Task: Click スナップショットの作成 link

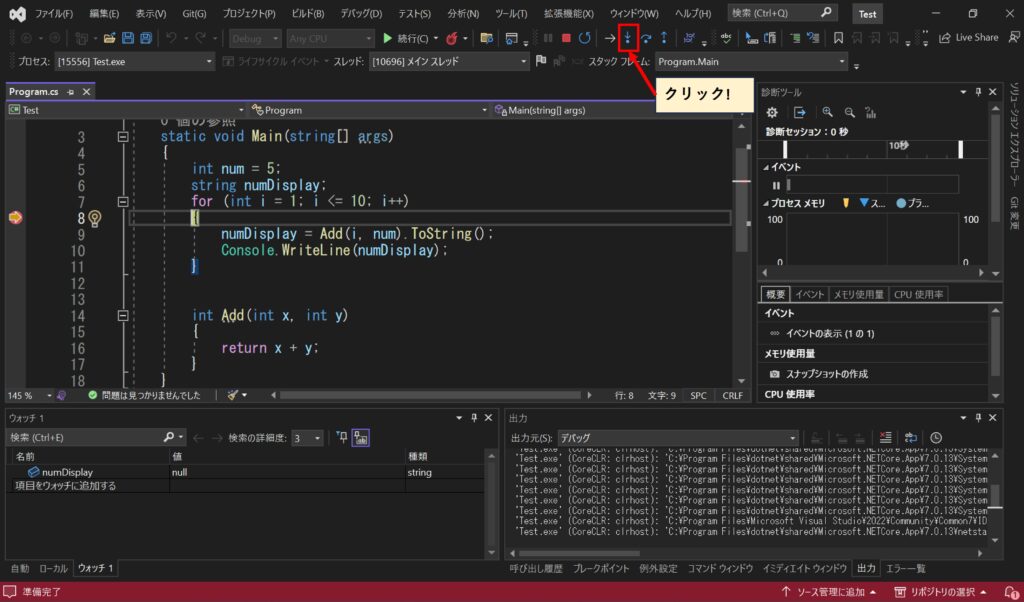Action: click(826, 374)
